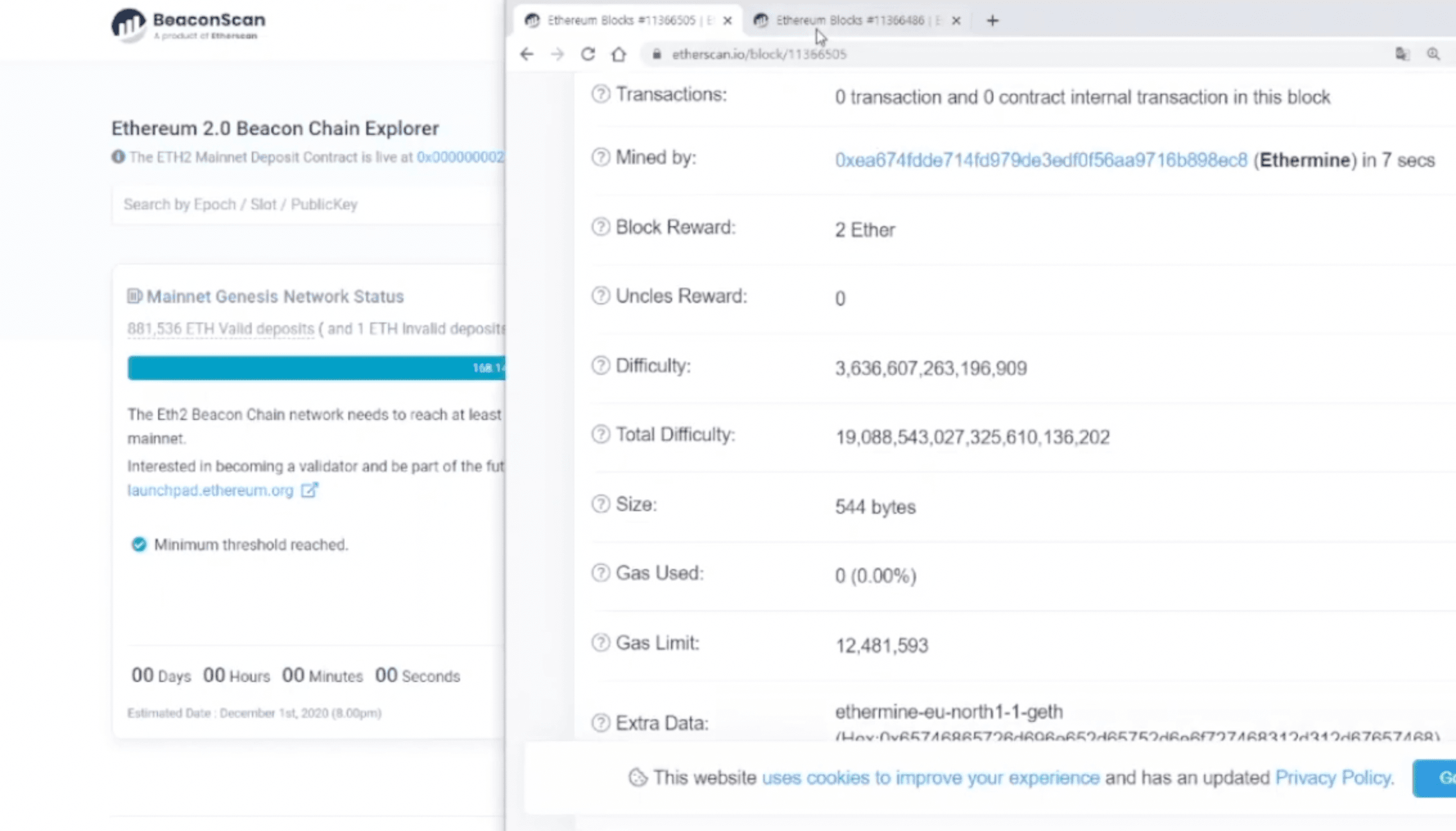The width and height of the screenshot is (1456, 831).
Task: Click the Gas Used value 0 (0.00%)
Action: coord(875,575)
